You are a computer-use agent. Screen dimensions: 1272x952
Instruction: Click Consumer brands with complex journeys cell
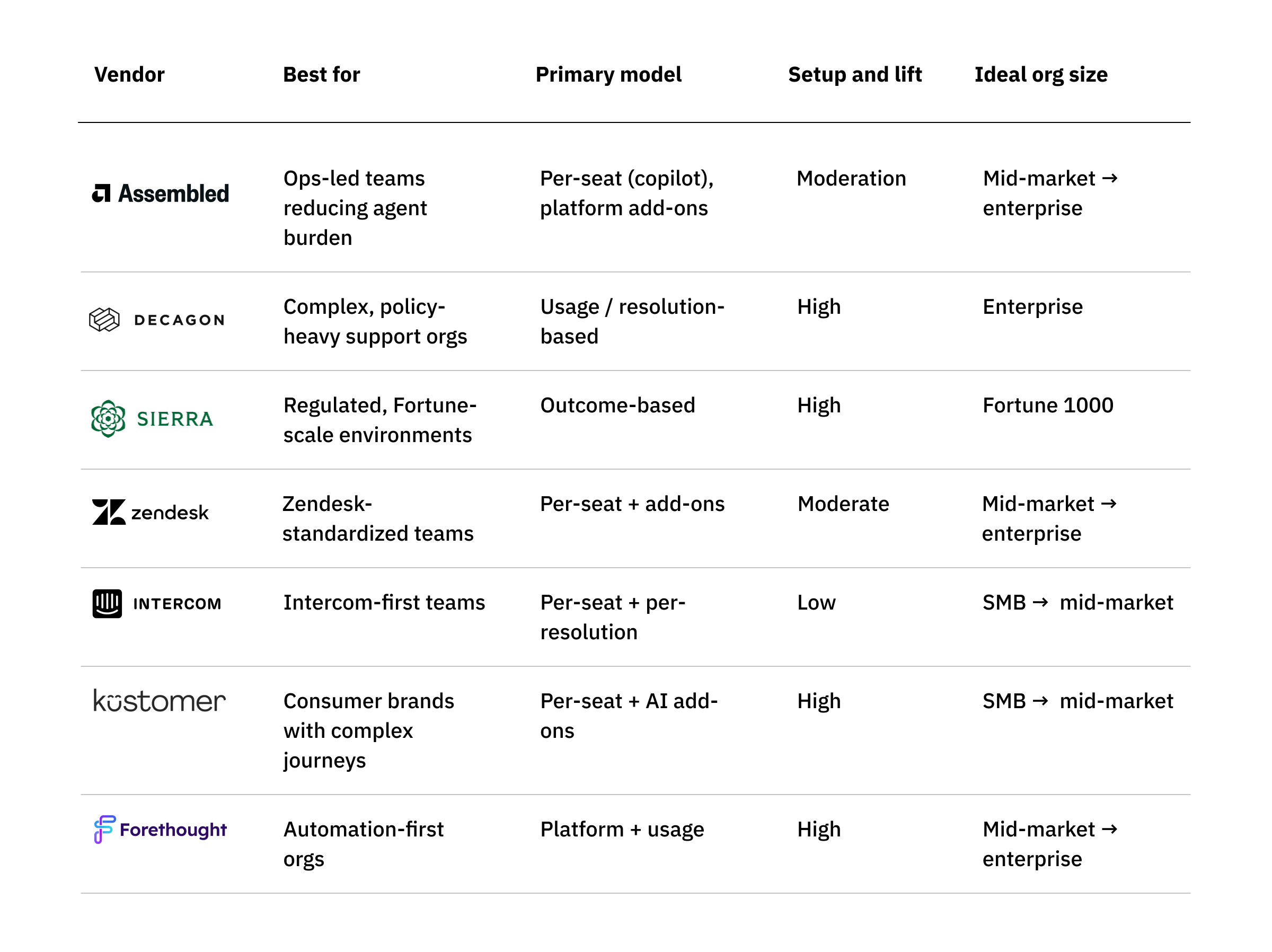tap(368, 730)
